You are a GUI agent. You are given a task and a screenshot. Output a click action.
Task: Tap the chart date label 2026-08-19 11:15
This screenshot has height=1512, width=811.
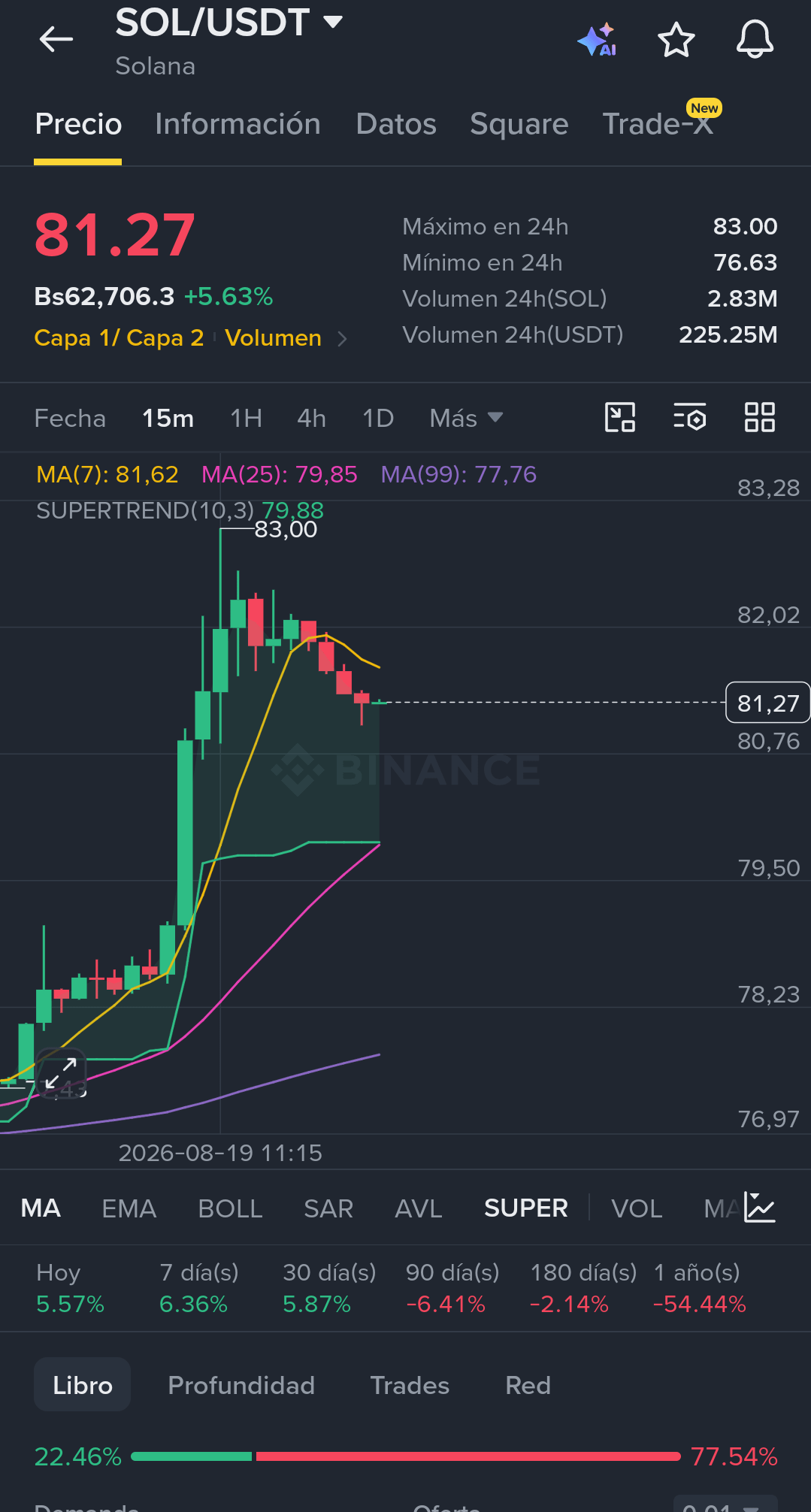[x=220, y=1153]
